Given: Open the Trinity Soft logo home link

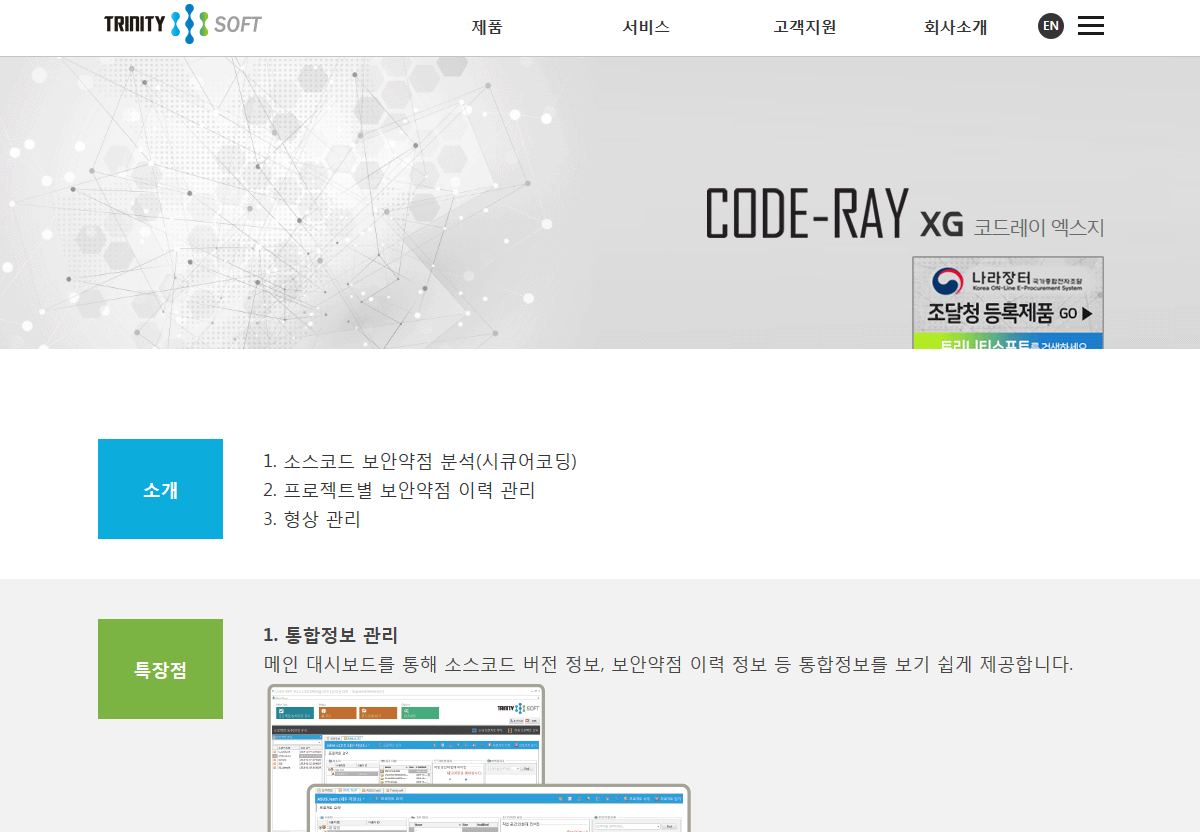Looking at the screenshot, I should [183, 24].
